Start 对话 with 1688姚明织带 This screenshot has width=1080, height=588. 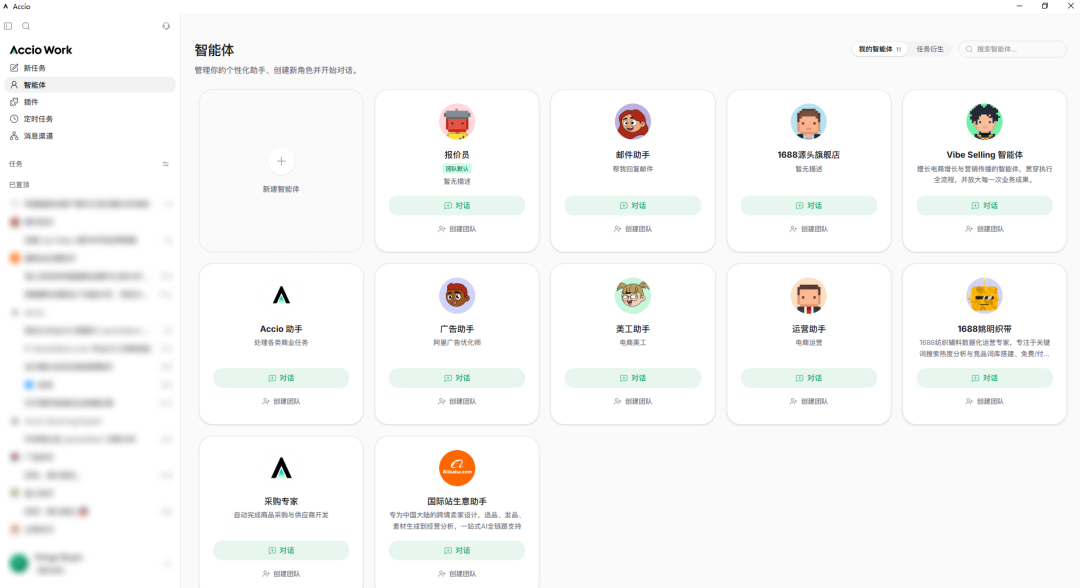coord(984,378)
